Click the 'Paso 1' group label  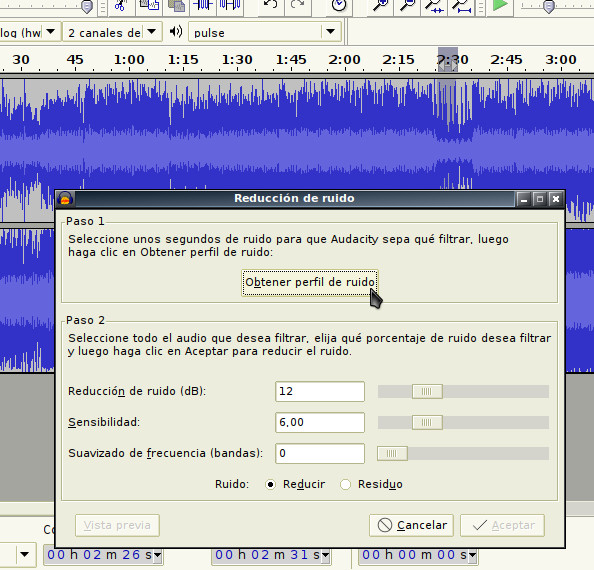click(x=85, y=221)
